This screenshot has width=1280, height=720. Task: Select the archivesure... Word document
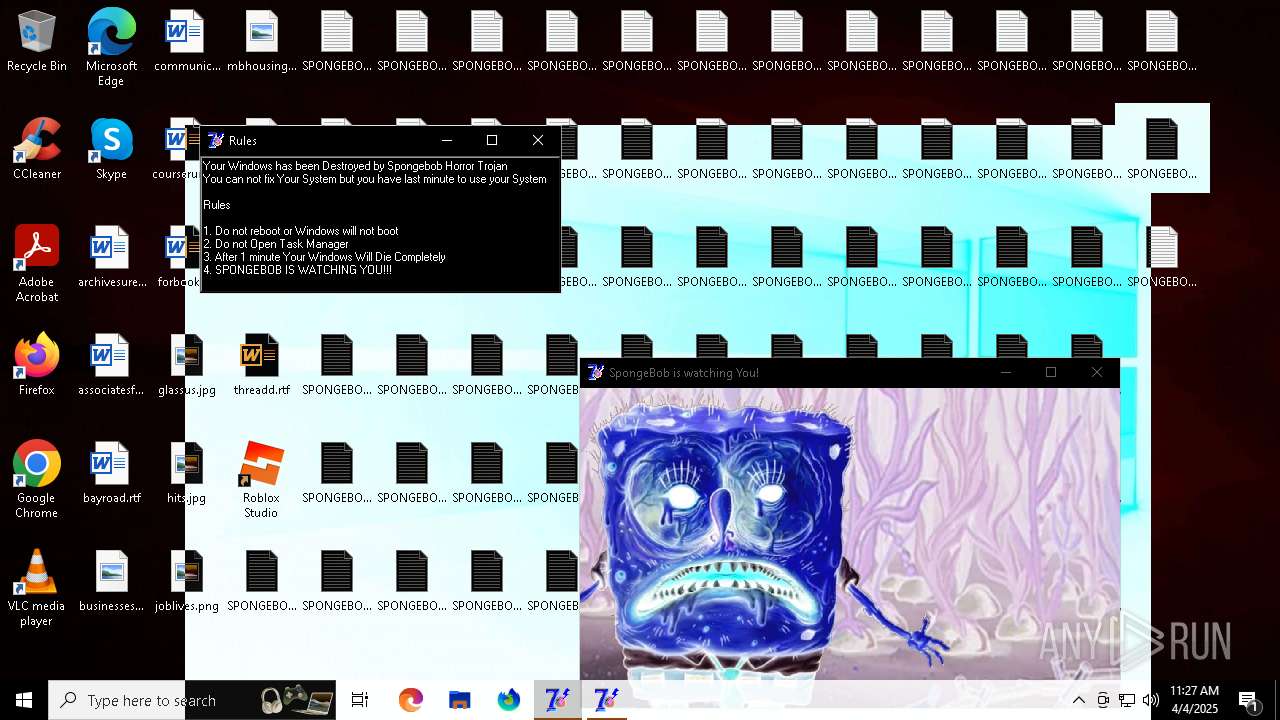pyautogui.click(x=111, y=258)
